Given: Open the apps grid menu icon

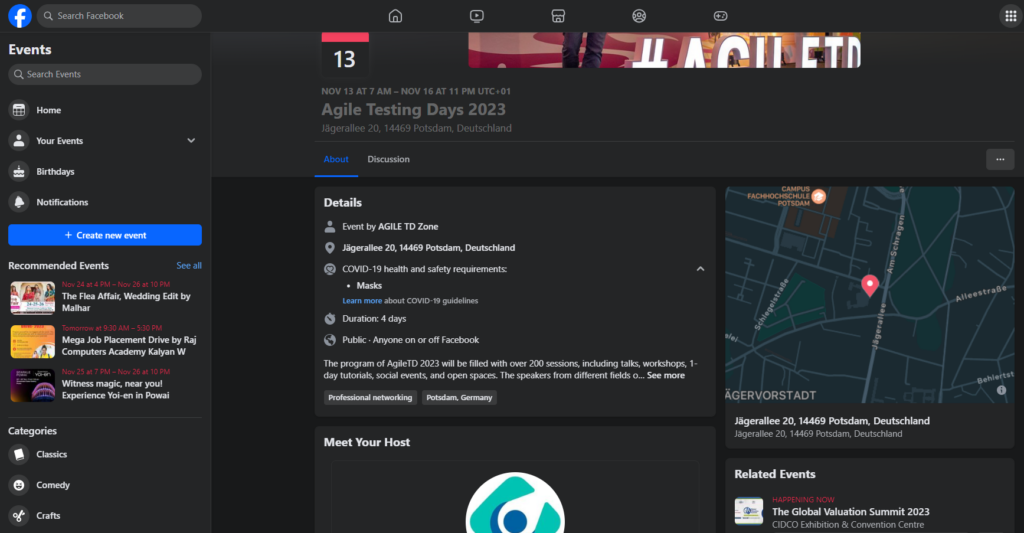Looking at the screenshot, I should pos(1009,16).
